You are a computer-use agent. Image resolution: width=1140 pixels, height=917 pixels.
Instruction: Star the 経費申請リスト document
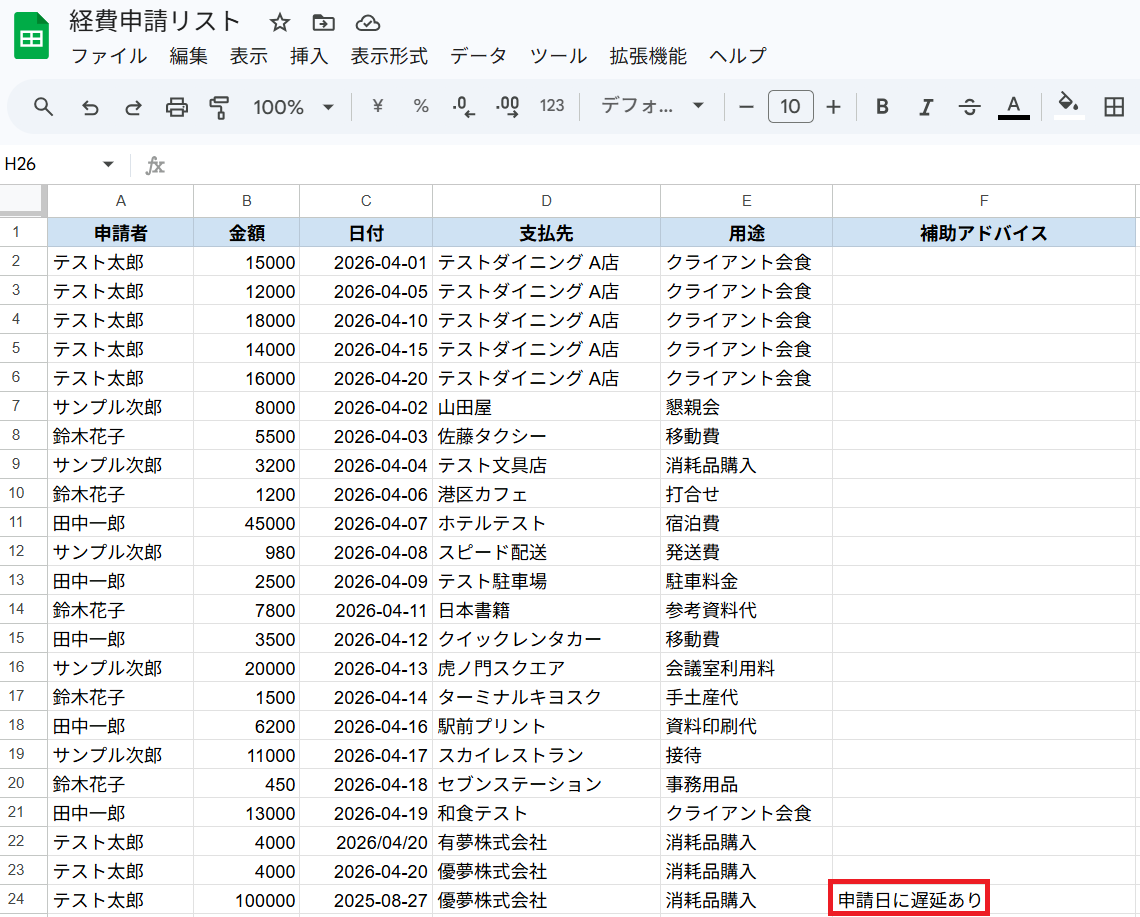coord(279,23)
